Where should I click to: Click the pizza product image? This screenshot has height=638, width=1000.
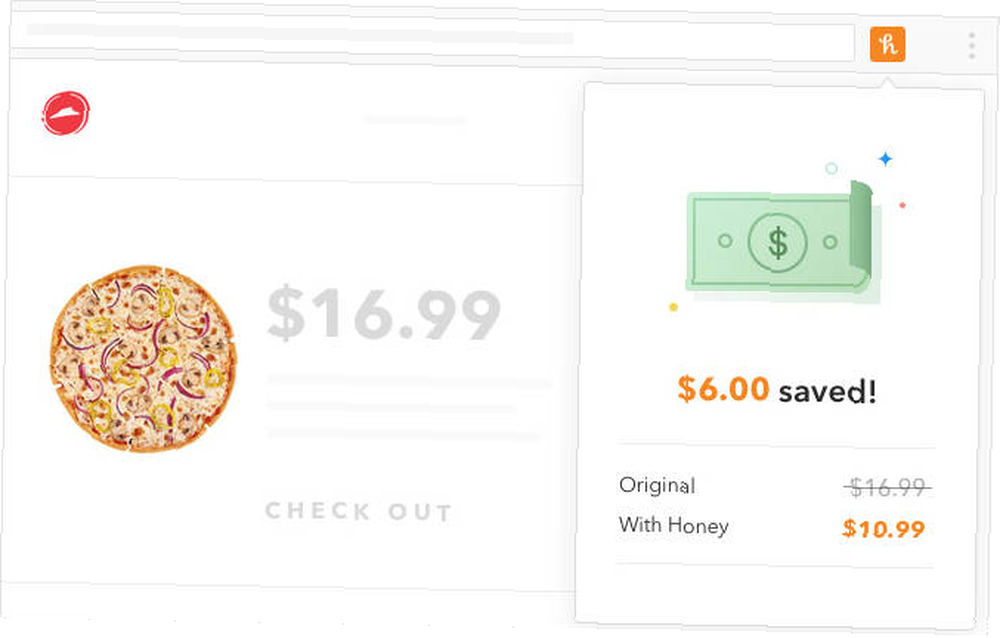click(143, 359)
